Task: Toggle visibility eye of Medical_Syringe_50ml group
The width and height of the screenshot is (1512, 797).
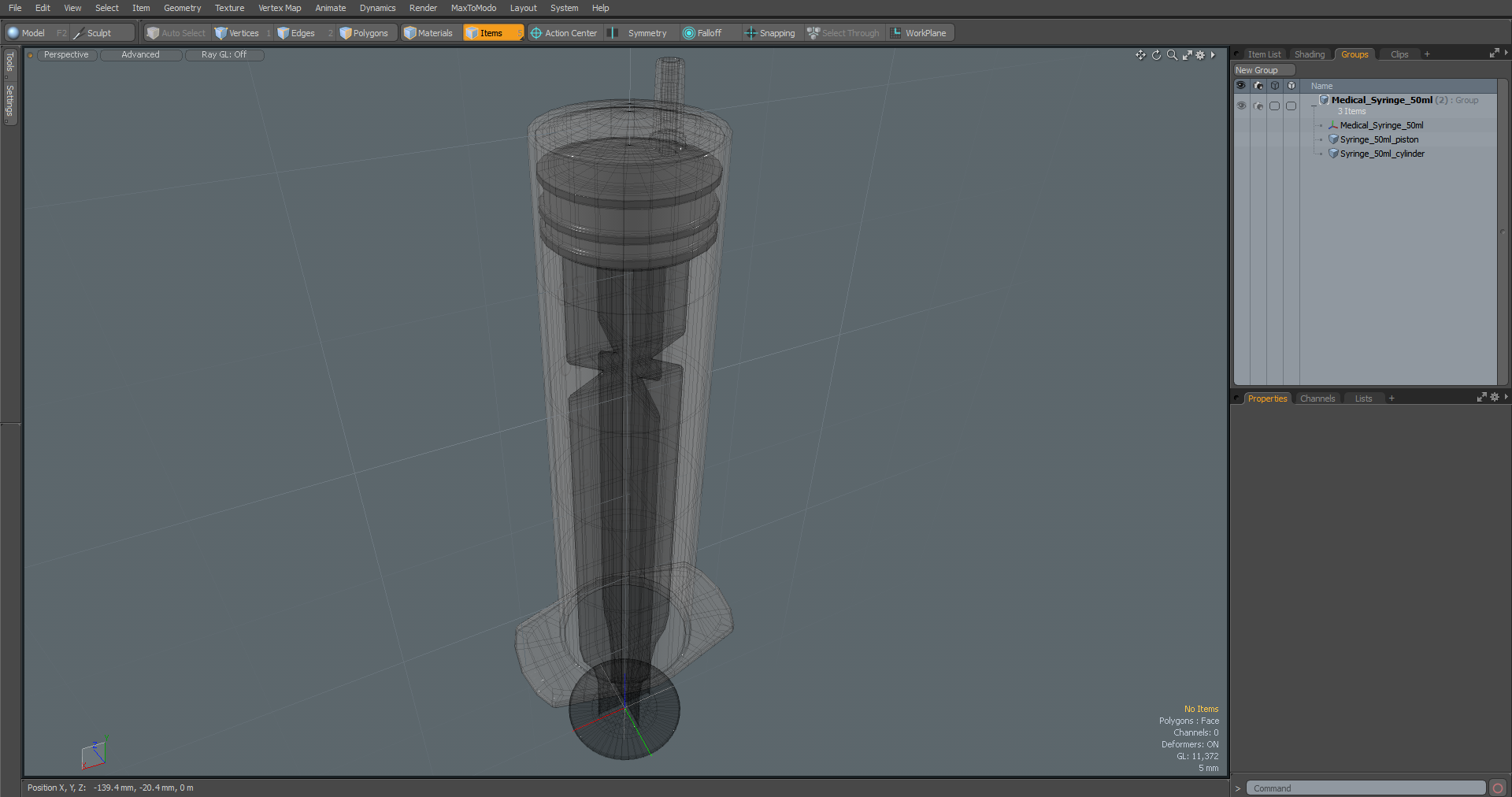Action: point(1241,106)
